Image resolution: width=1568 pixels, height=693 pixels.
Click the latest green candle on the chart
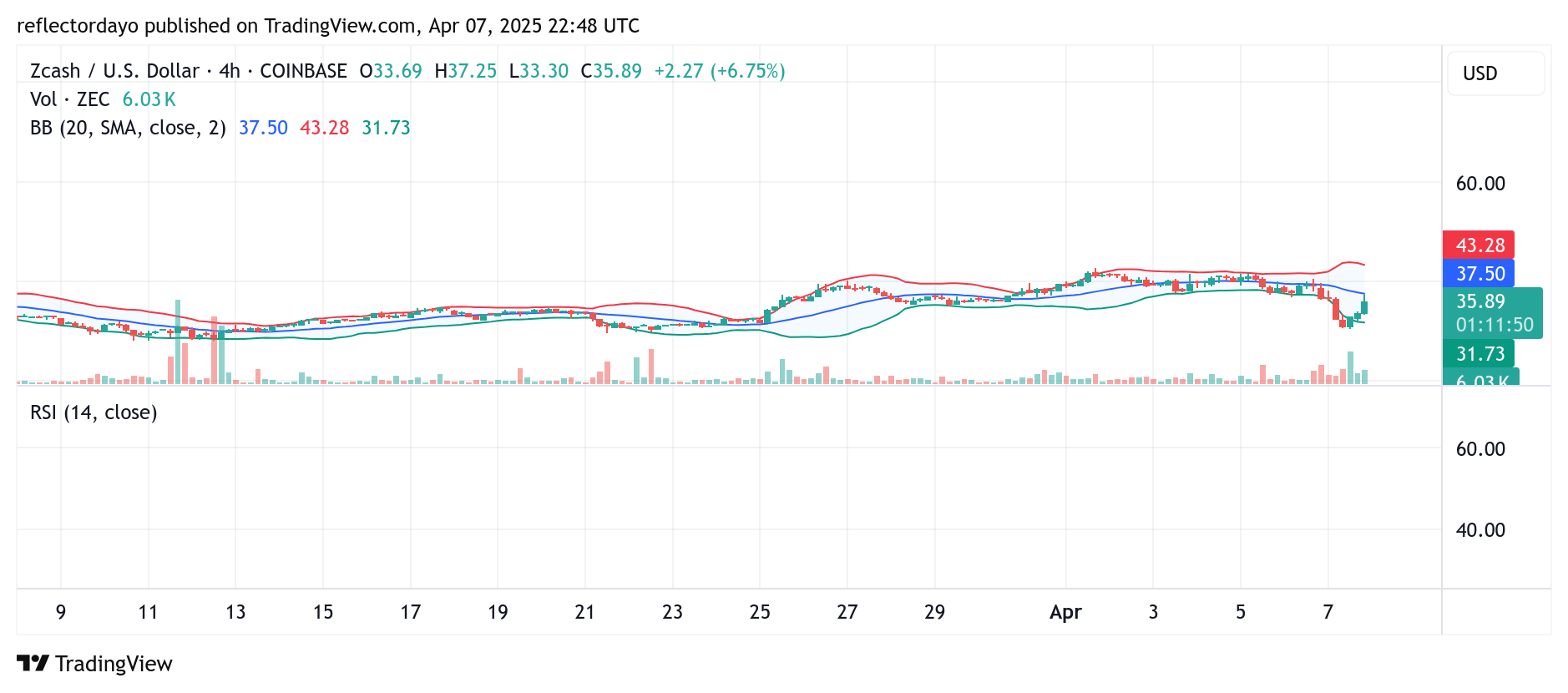pyautogui.click(x=1364, y=307)
